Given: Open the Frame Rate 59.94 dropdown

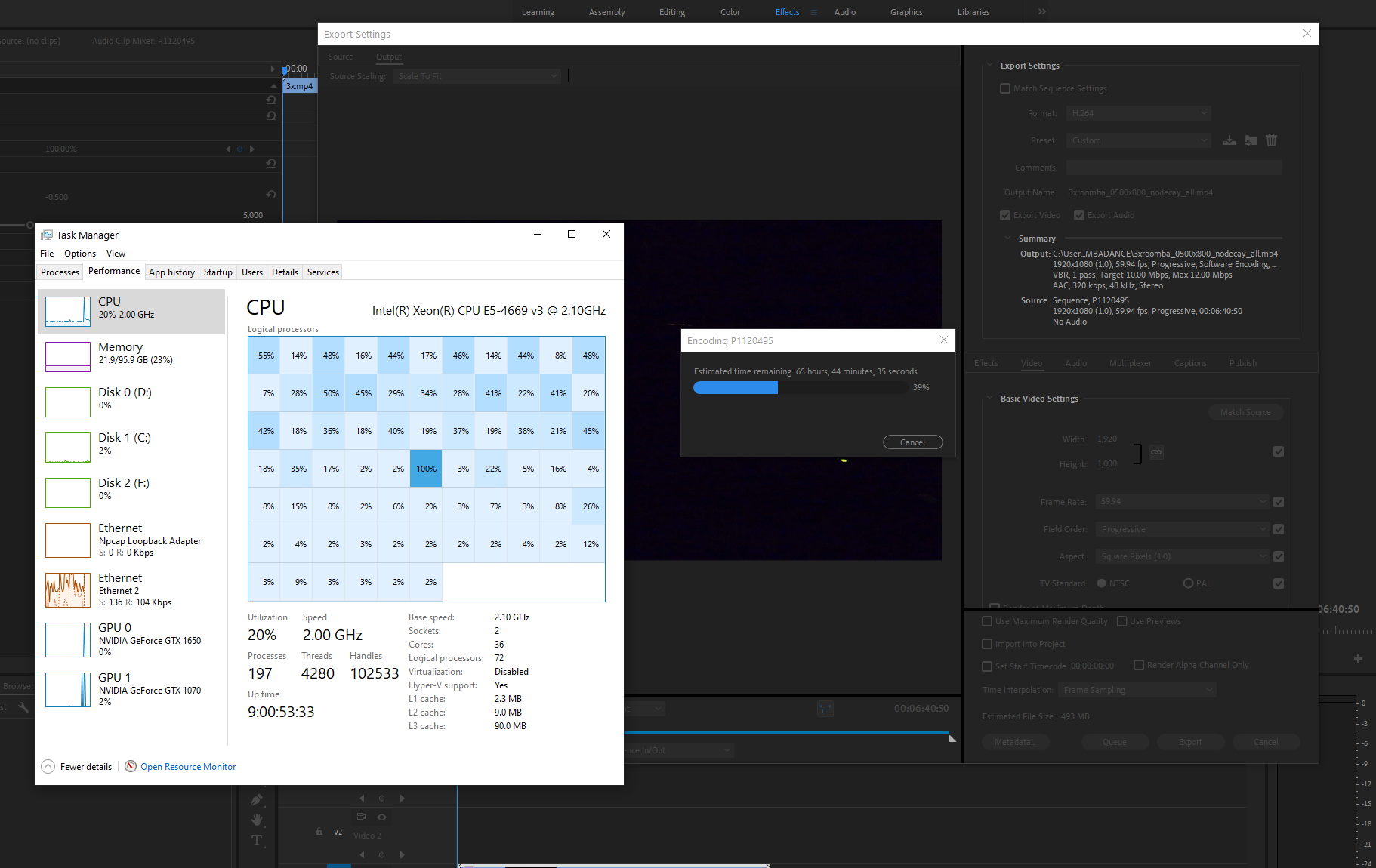Looking at the screenshot, I should pos(1183,502).
